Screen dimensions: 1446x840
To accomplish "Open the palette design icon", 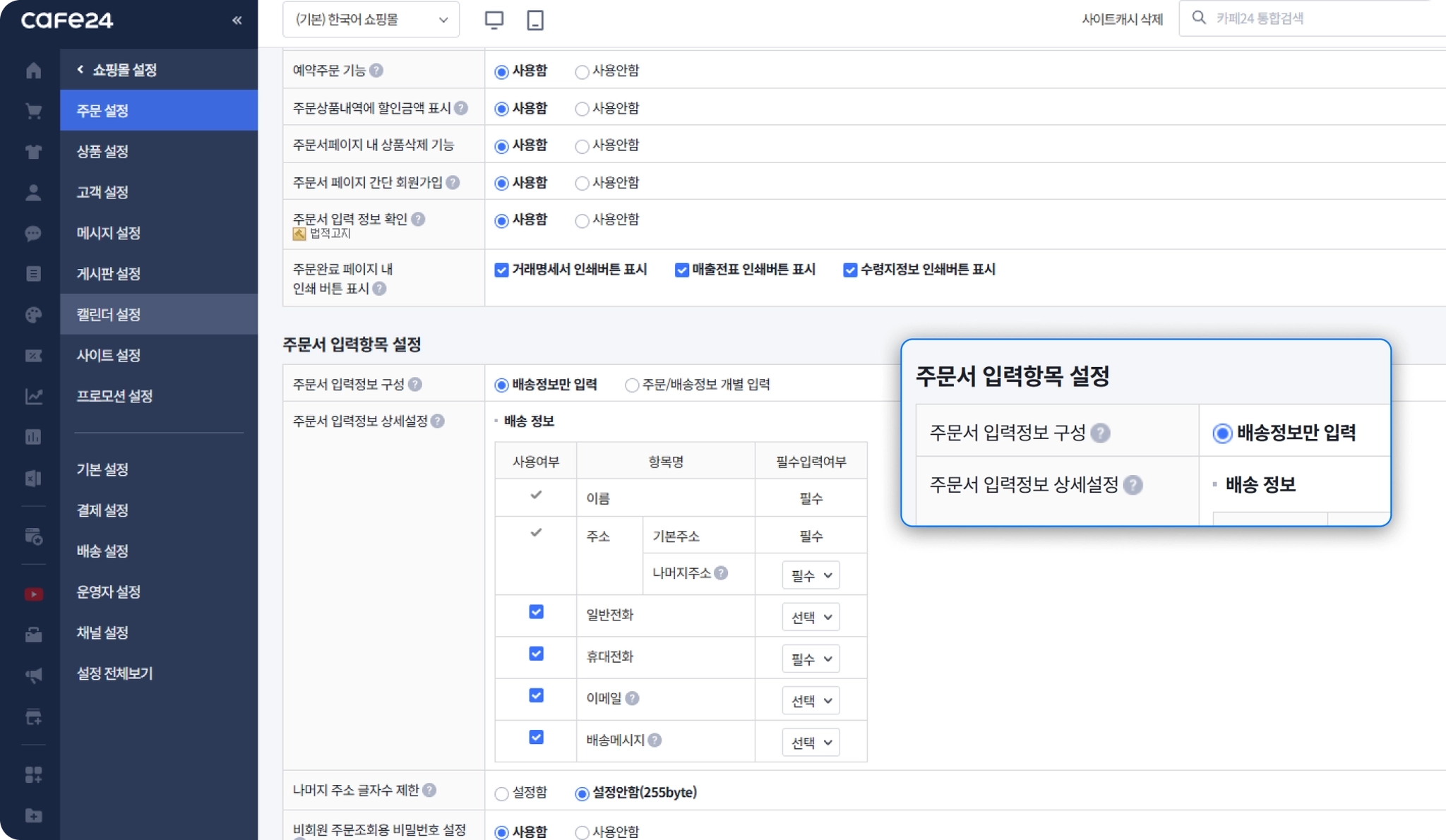I will (33, 315).
